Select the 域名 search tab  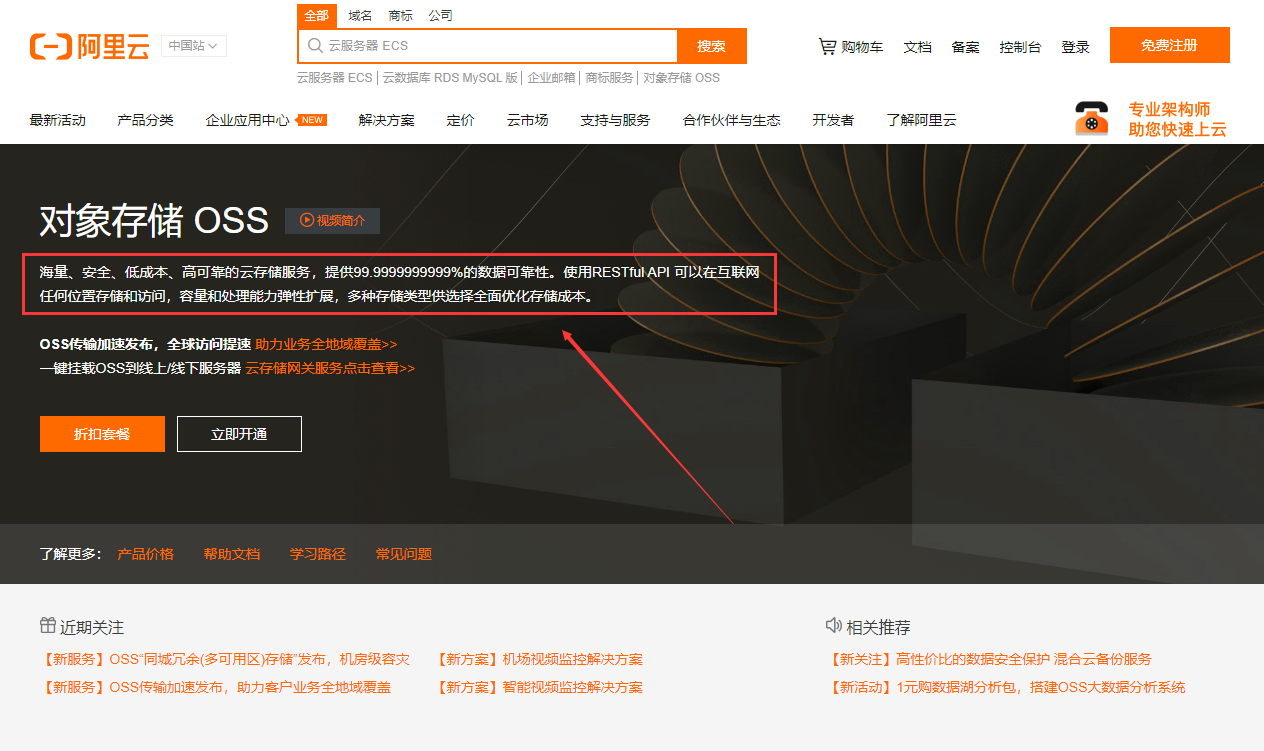tap(360, 16)
